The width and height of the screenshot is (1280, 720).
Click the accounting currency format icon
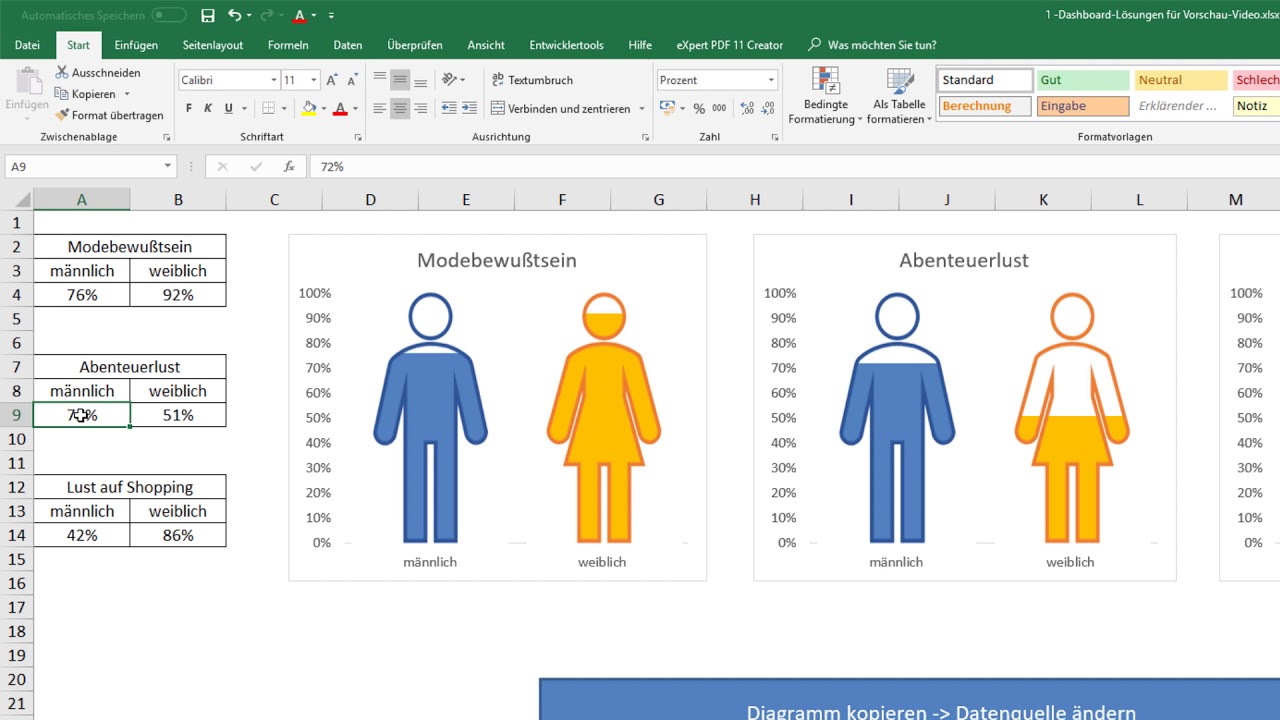coord(667,108)
